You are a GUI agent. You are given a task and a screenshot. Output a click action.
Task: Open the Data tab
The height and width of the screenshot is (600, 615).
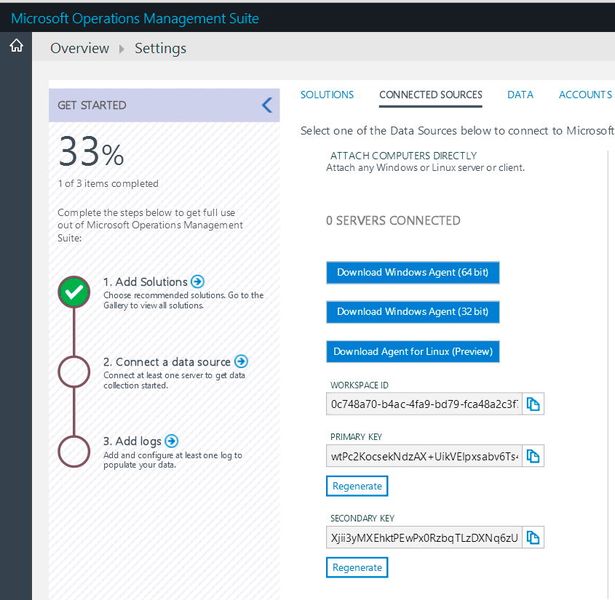click(520, 95)
